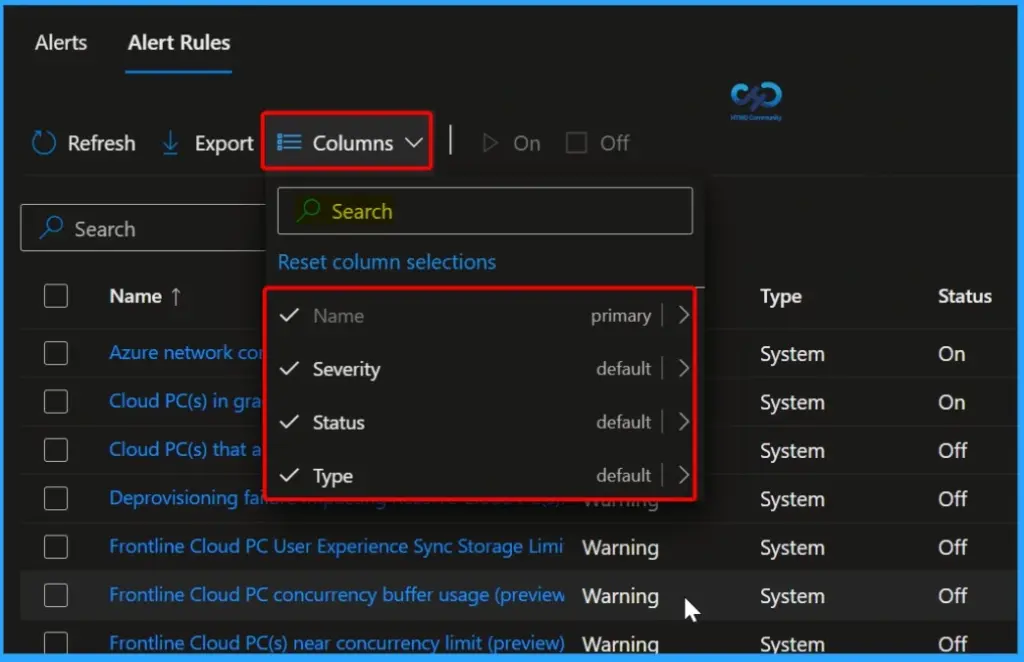Screen dimensions: 1024x662
Task: Expand the Type column options chevron
Action: [x=683, y=475]
